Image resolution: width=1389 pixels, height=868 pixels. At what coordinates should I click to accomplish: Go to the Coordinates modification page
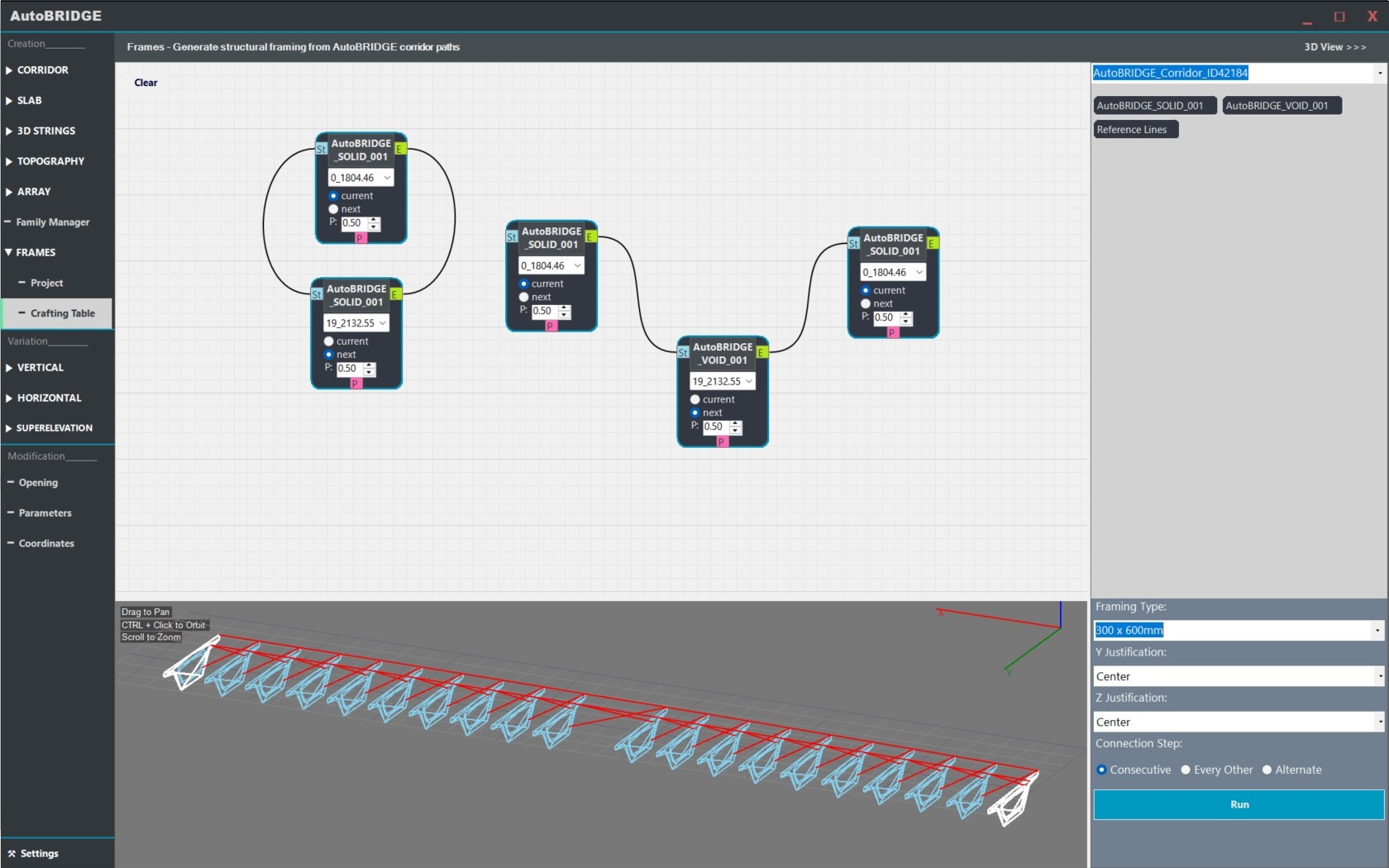coord(46,543)
